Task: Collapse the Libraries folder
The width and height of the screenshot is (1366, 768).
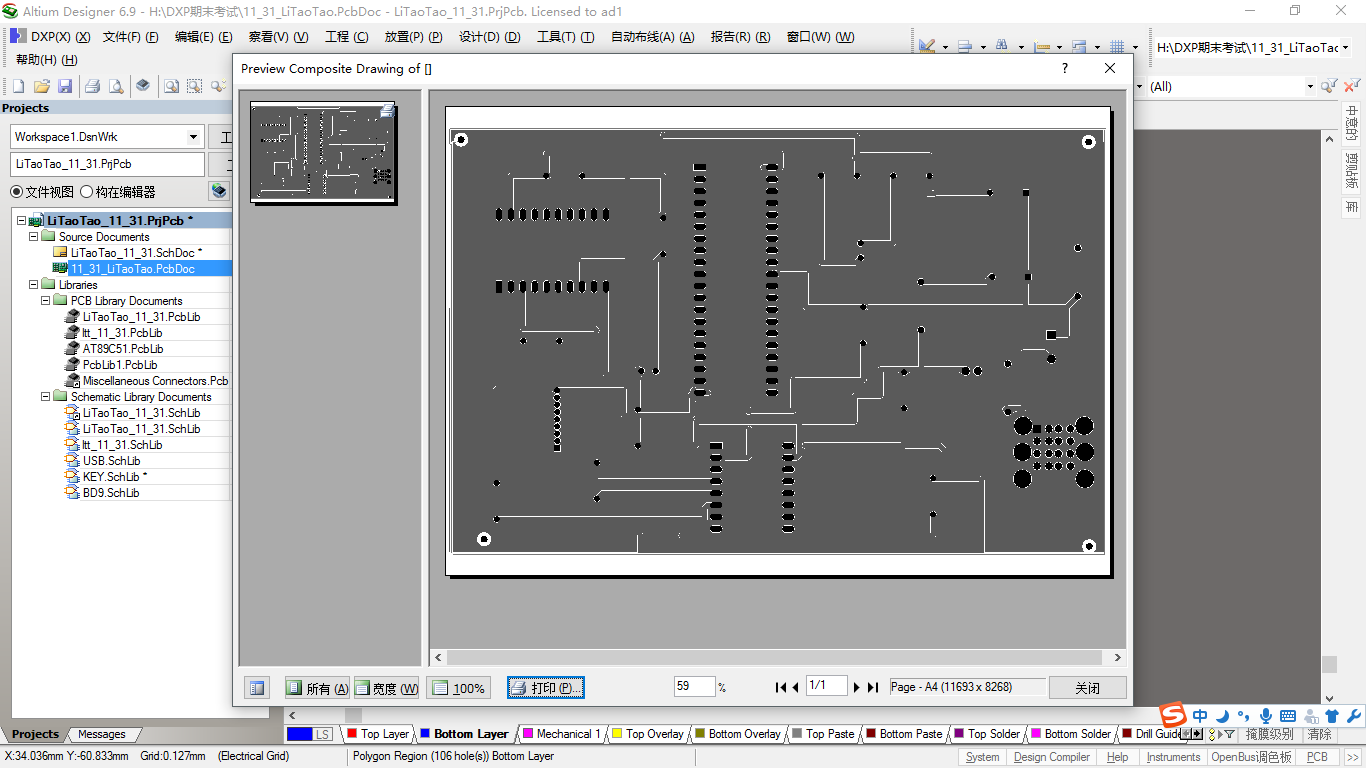Action: tap(34, 285)
